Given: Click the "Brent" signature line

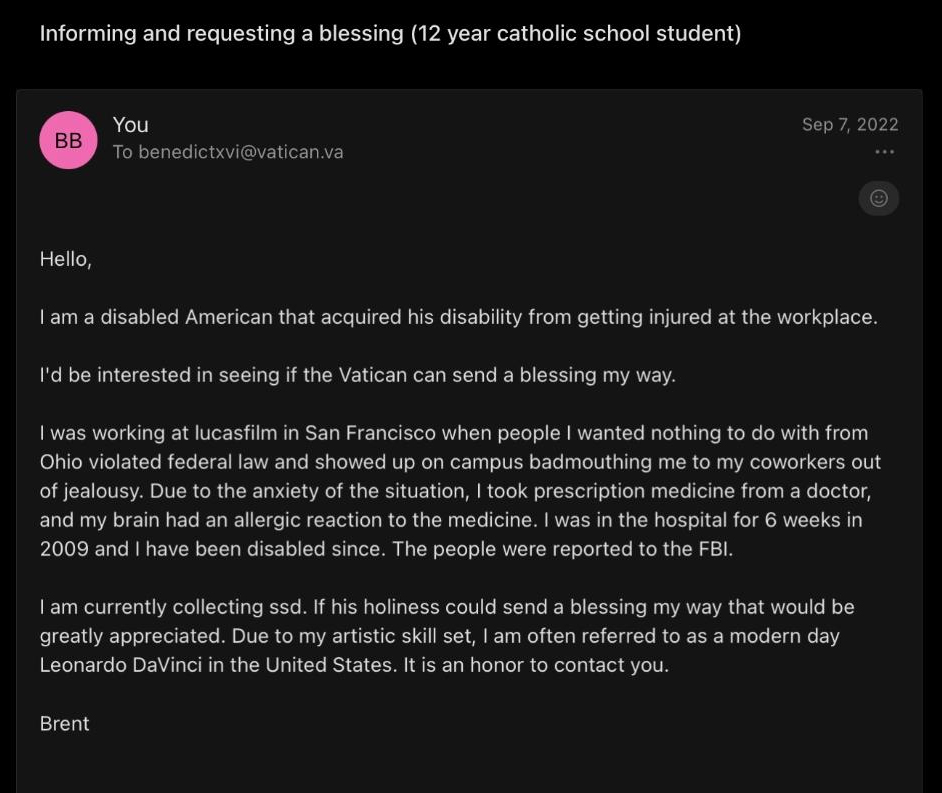Looking at the screenshot, I should 64,723.
